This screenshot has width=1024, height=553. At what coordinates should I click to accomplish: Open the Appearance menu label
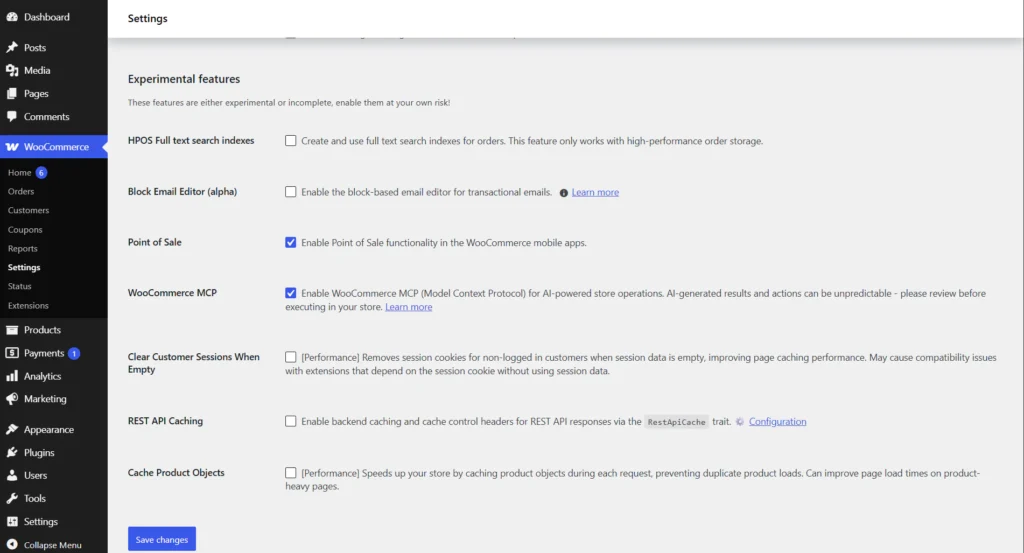(49, 430)
